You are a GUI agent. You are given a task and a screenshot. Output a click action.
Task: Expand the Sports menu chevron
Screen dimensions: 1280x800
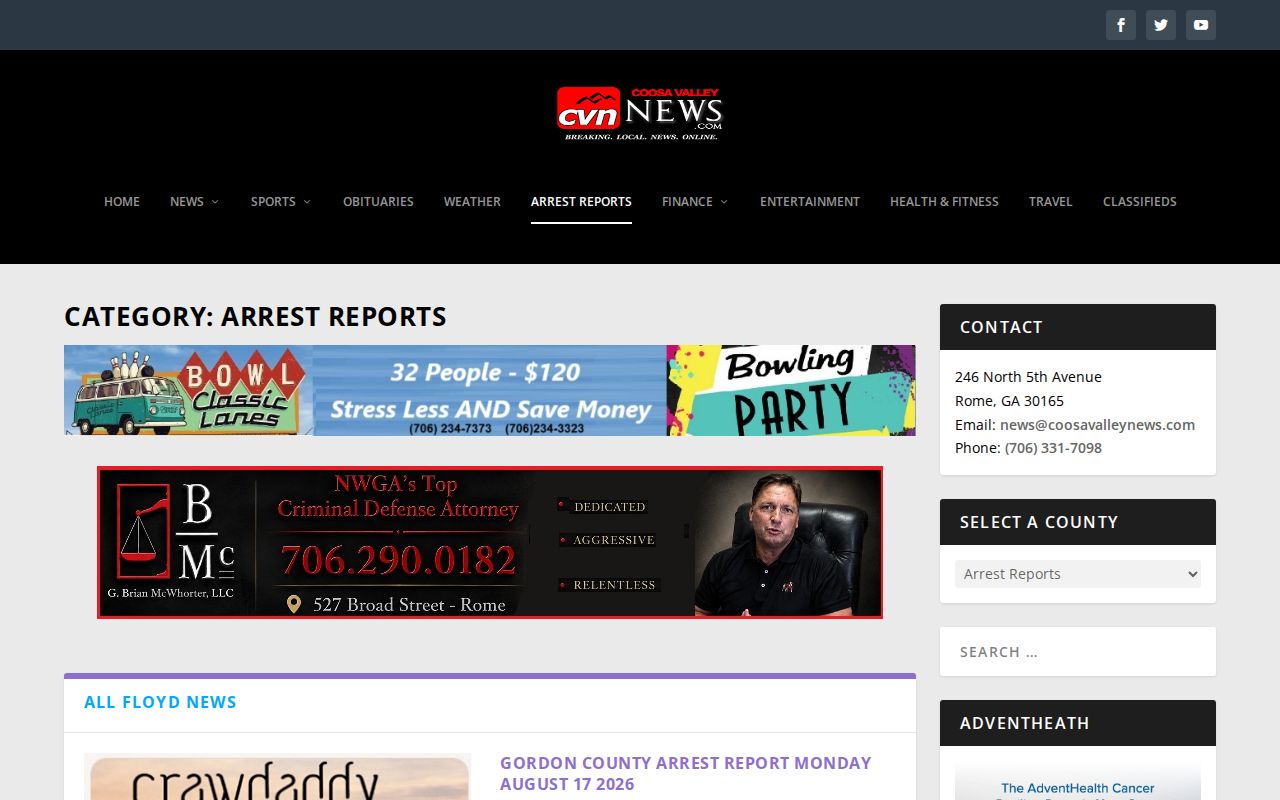point(307,202)
